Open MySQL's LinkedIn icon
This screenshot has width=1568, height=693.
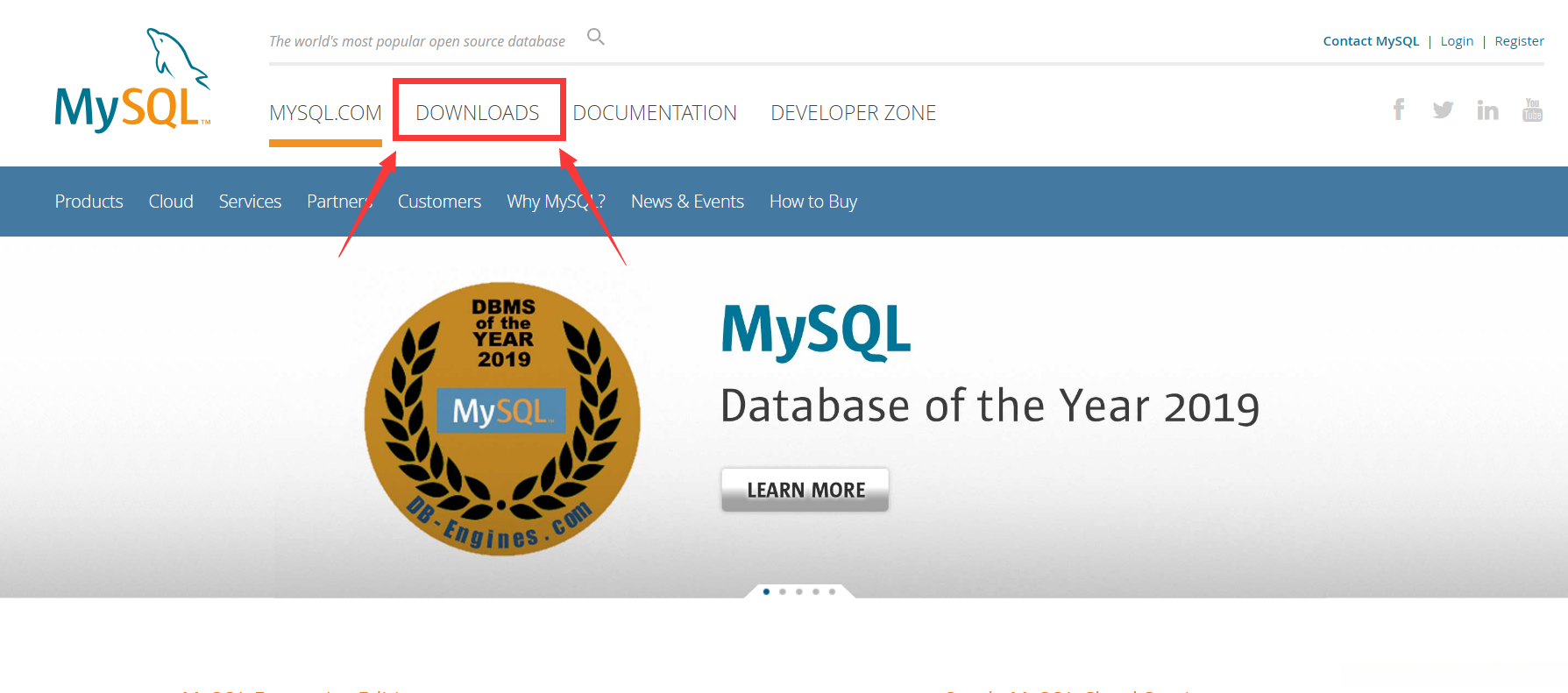[1487, 110]
